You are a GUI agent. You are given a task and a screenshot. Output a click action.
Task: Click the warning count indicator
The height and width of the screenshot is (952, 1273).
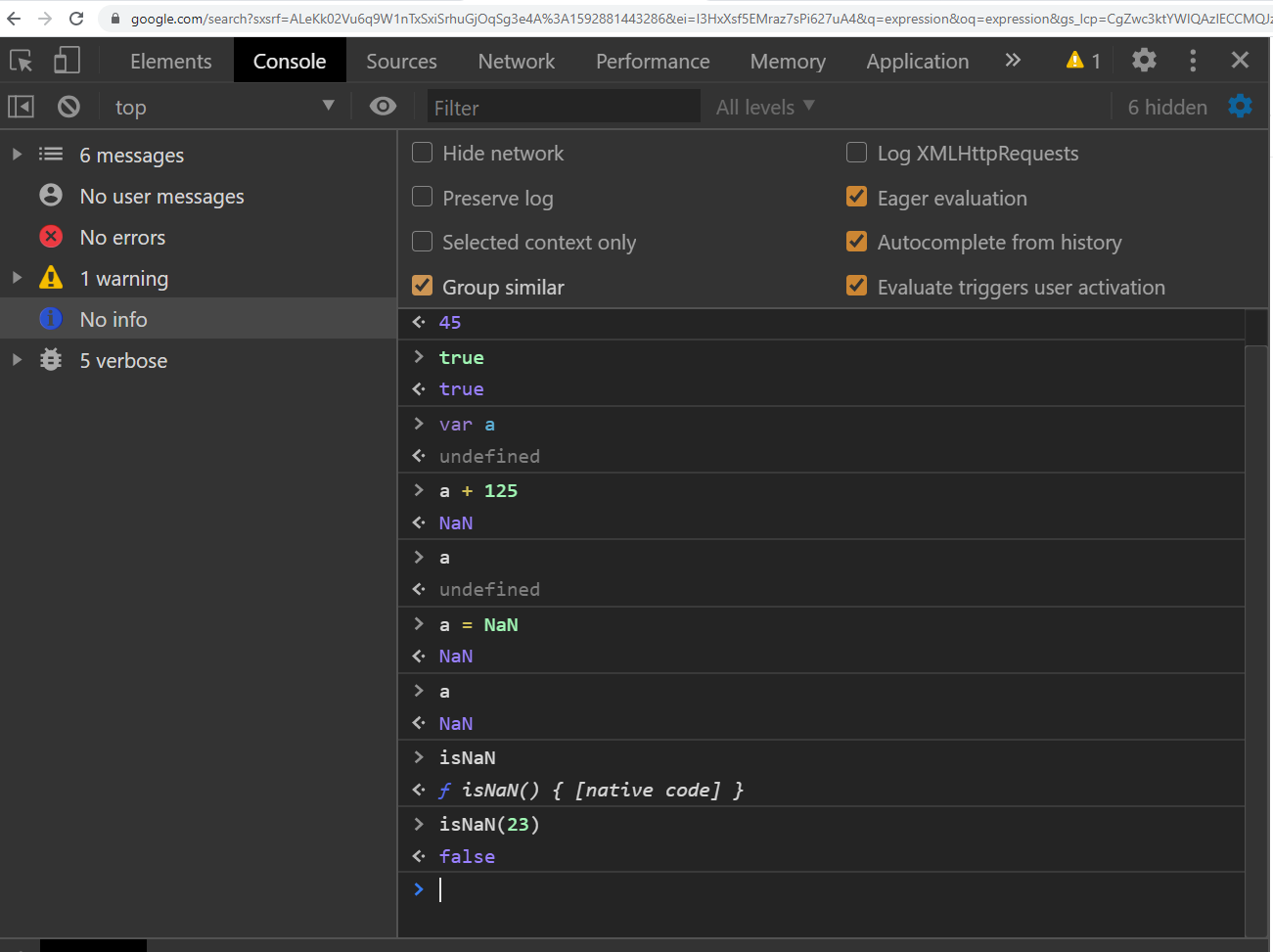pyautogui.click(x=1084, y=61)
